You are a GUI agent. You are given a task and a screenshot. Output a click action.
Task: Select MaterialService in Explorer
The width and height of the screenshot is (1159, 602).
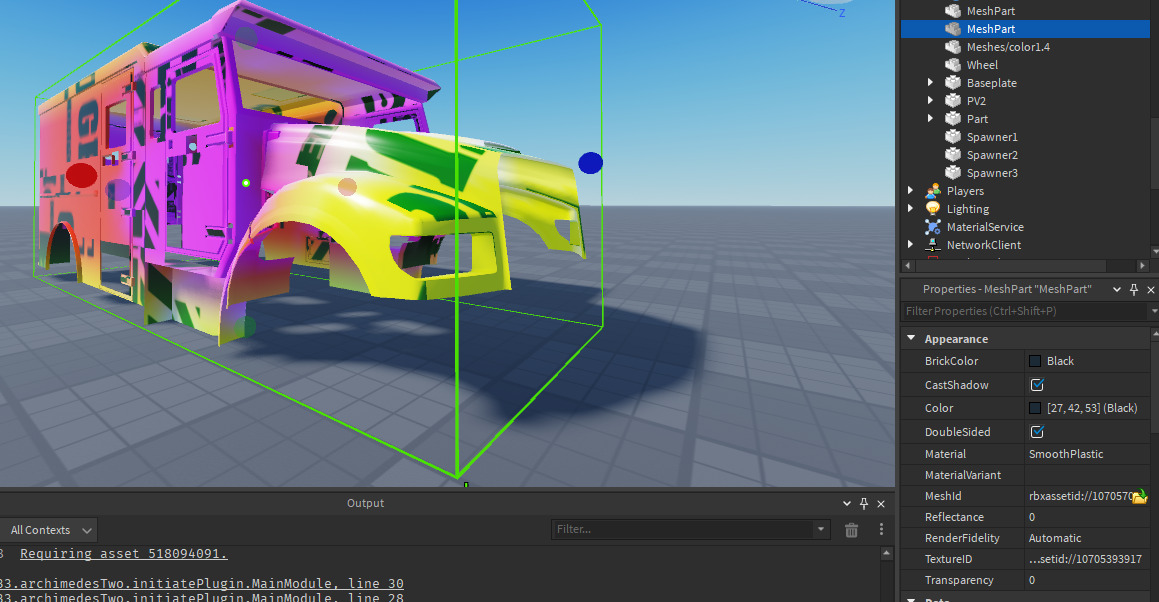[x=985, y=227]
